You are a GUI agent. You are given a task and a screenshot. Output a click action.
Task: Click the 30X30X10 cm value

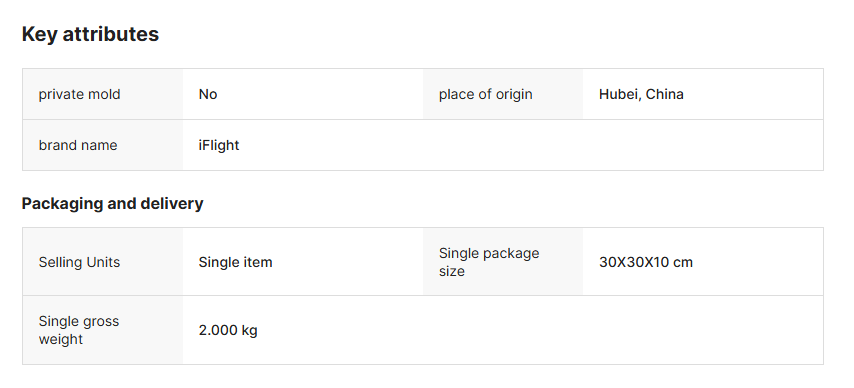tap(646, 262)
